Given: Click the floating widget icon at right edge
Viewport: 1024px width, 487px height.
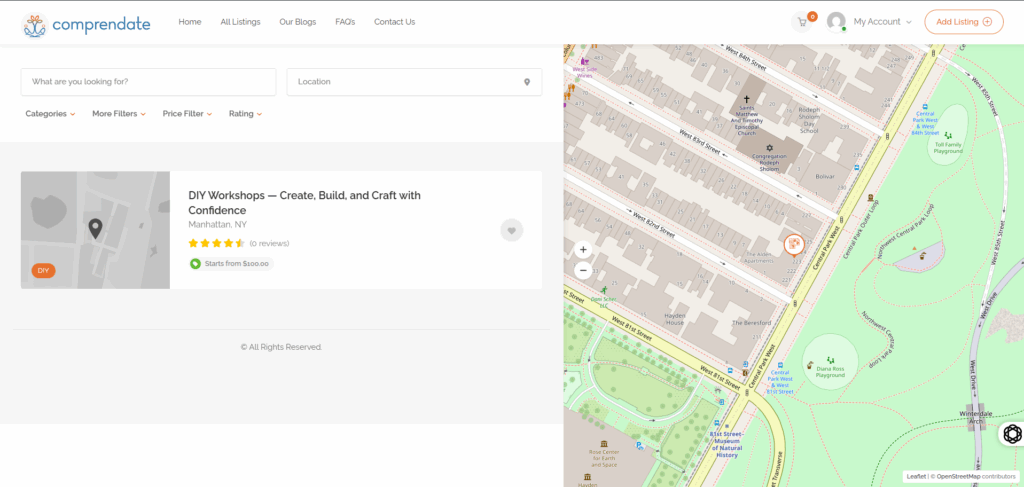Looking at the screenshot, I should [1011, 433].
